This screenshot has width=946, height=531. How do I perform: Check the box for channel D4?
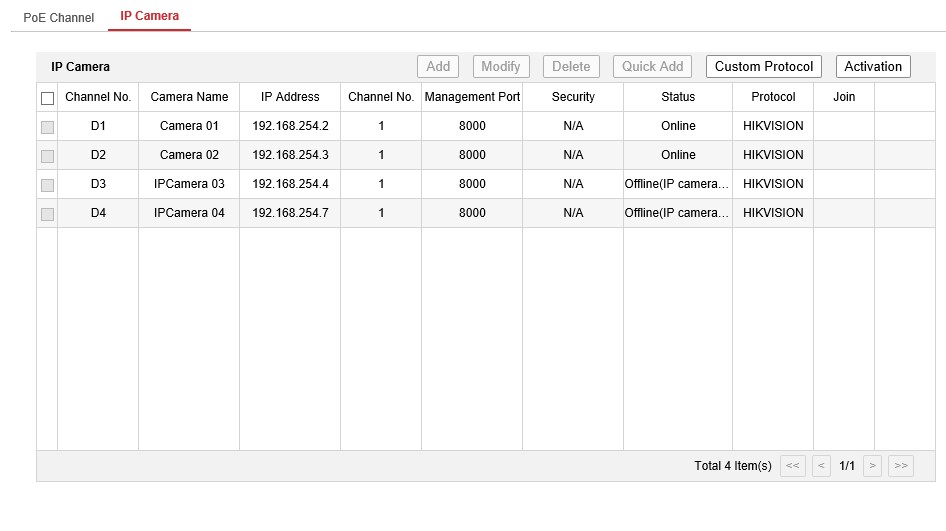tap(47, 214)
